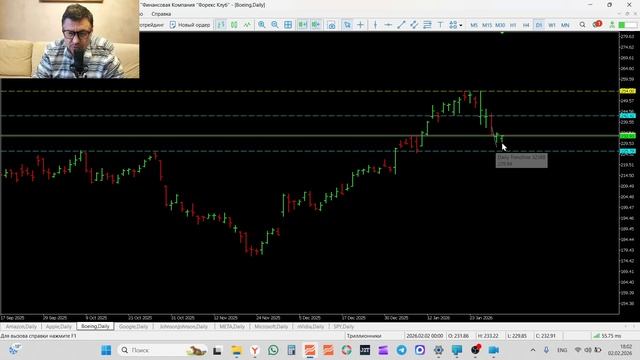This screenshot has width=640, height=360.
Task: Click the Windows Start button
Action: (106, 350)
